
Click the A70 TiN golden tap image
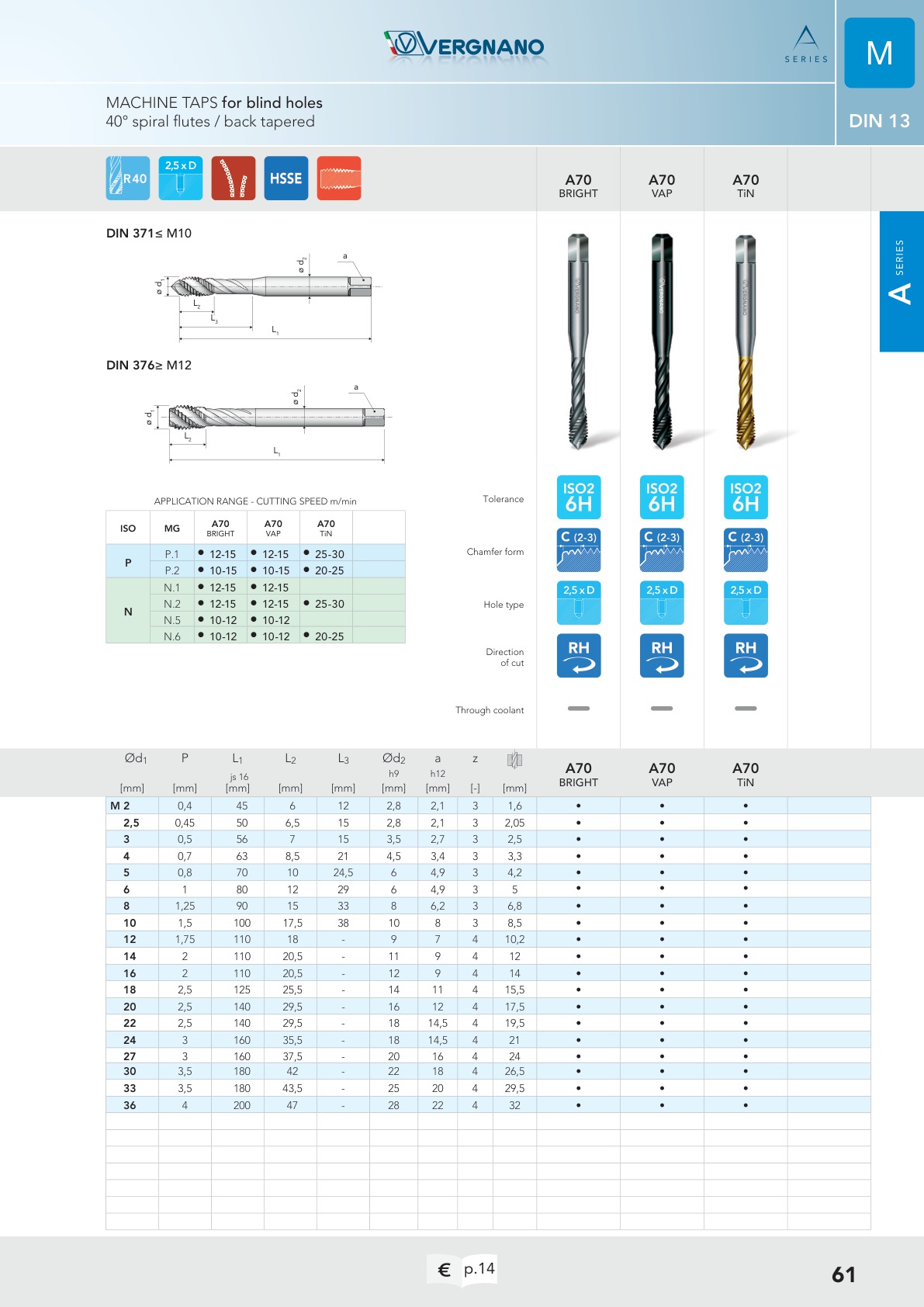point(746,341)
